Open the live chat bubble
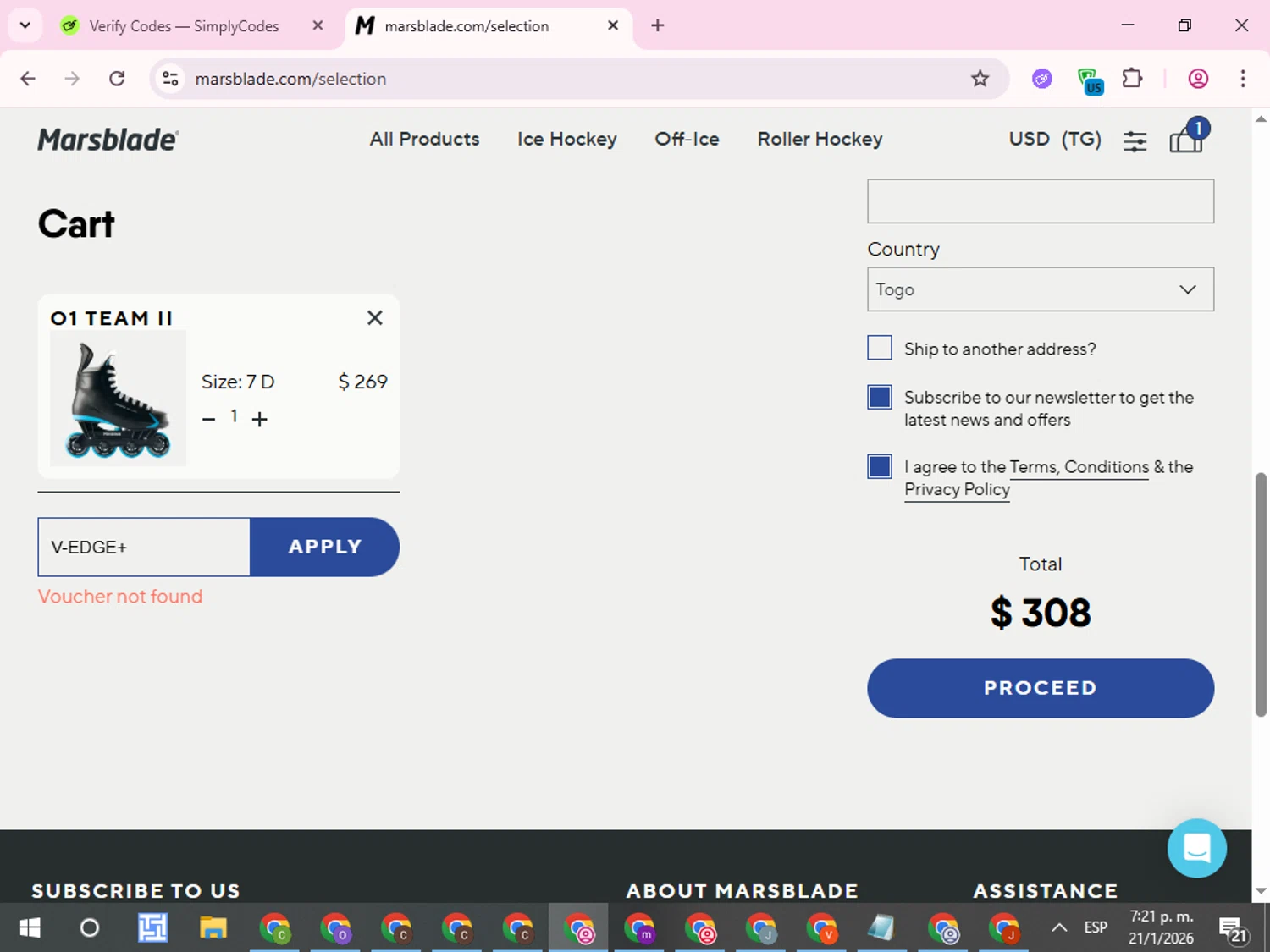Image resolution: width=1270 pixels, height=952 pixels. 1196,848
